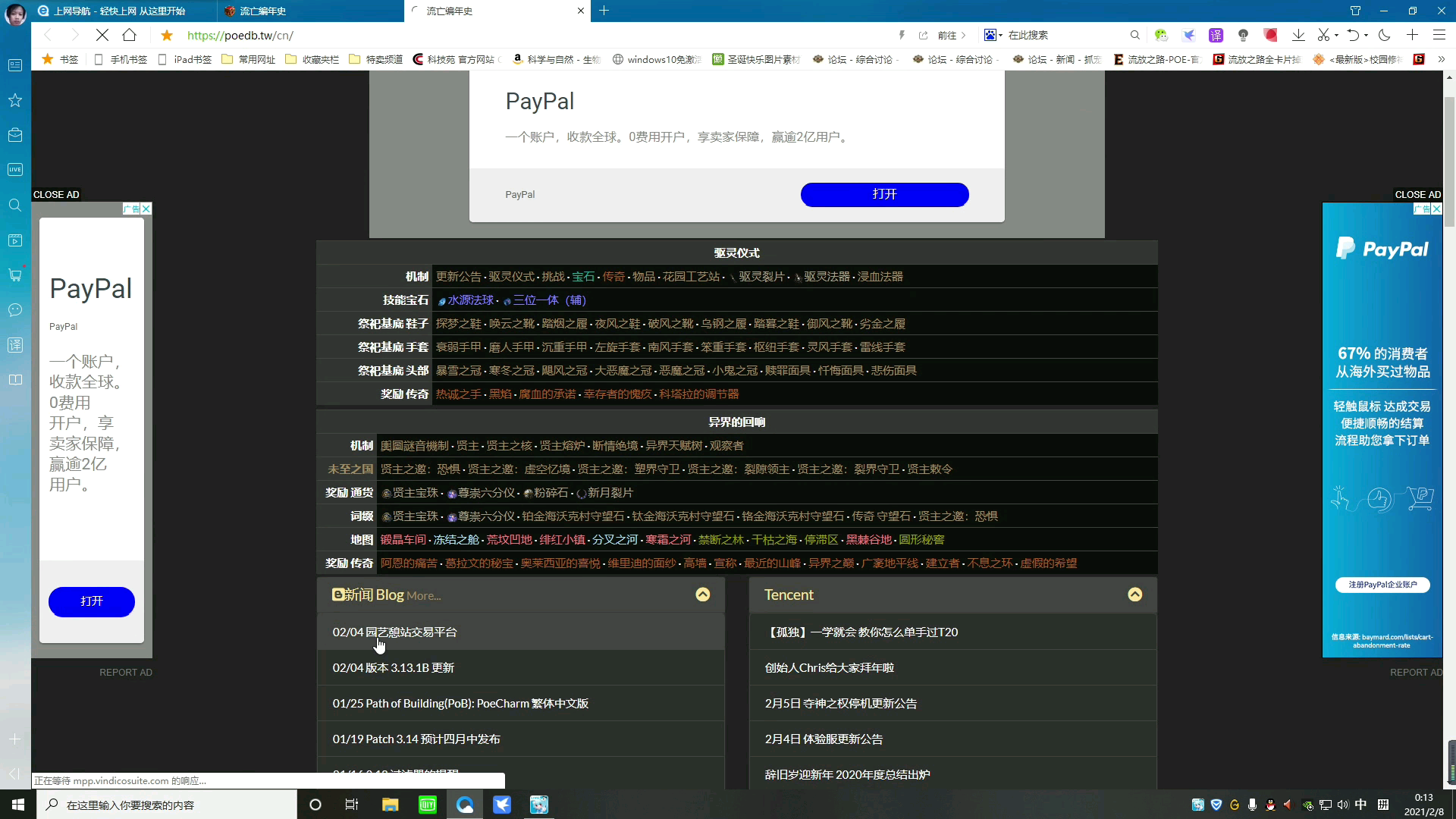The height and width of the screenshot is (819, 1456).
Task: Open a new browser tab
Action: [604, 11]
